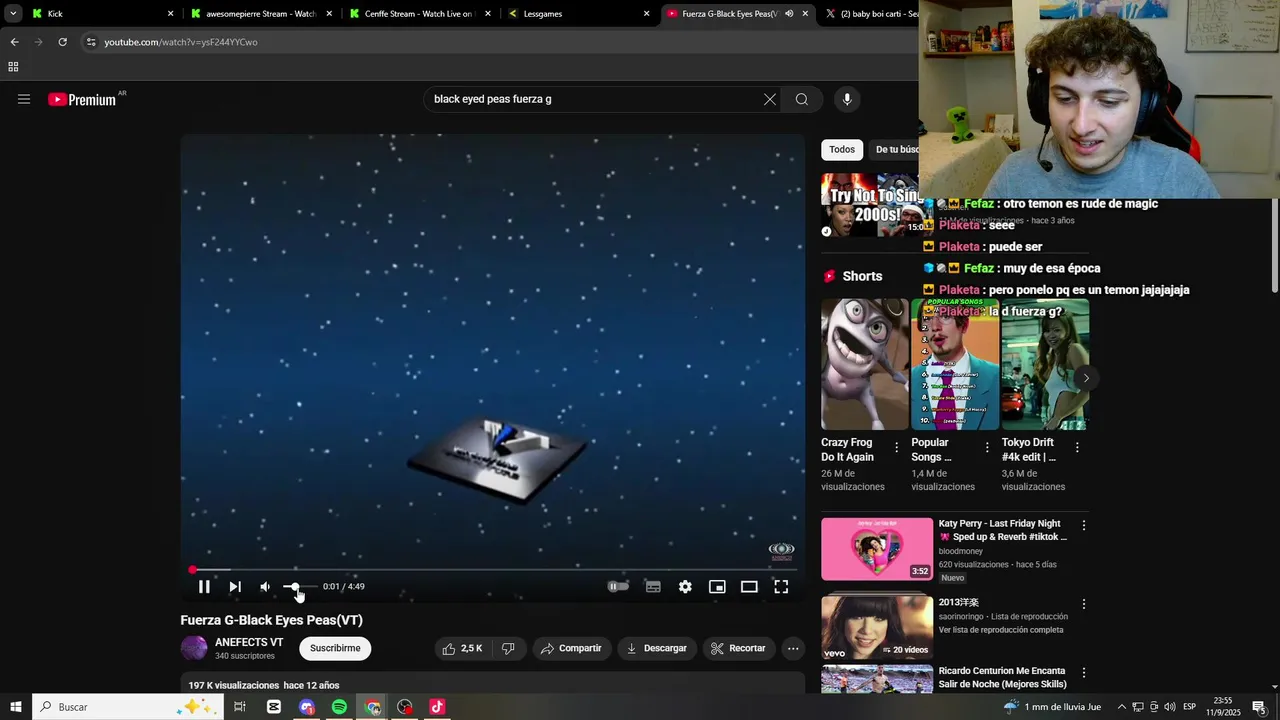Enter fullscreen mode

pyautogui.click(x=781, y=587)
